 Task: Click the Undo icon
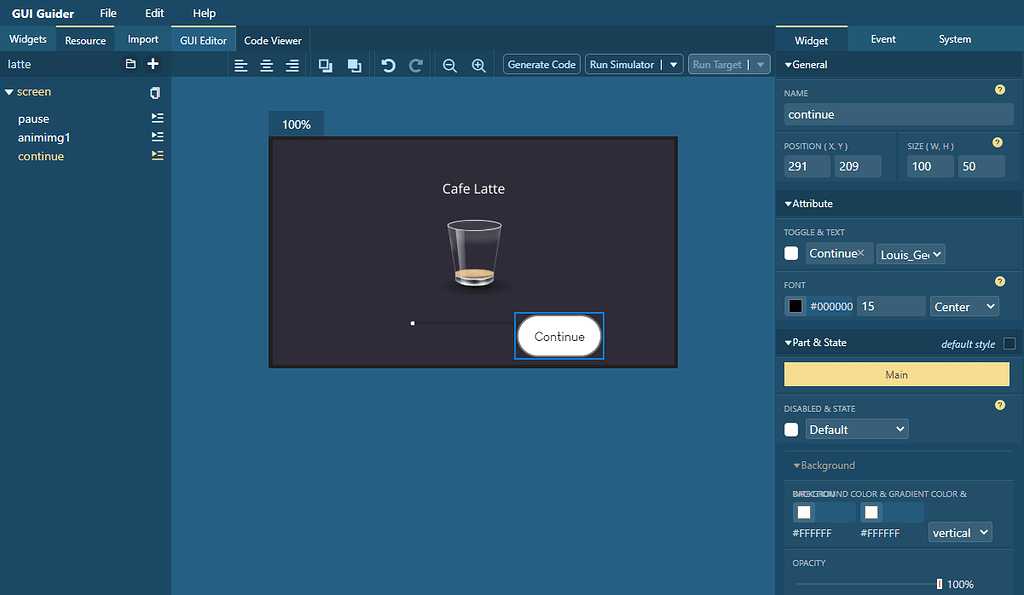[389, 64]
